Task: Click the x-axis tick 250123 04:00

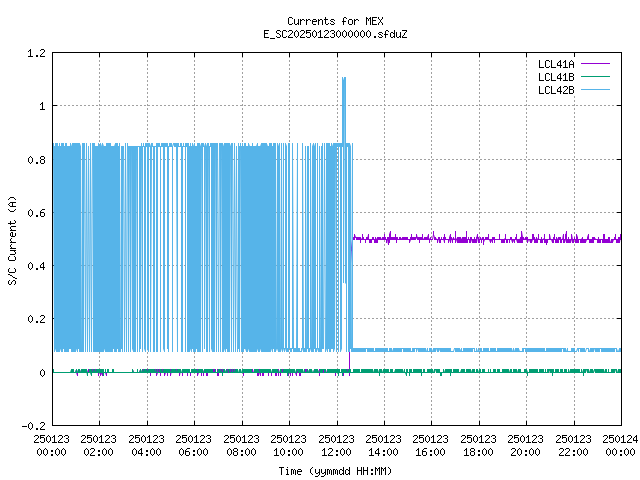Action: coord(147,445)
